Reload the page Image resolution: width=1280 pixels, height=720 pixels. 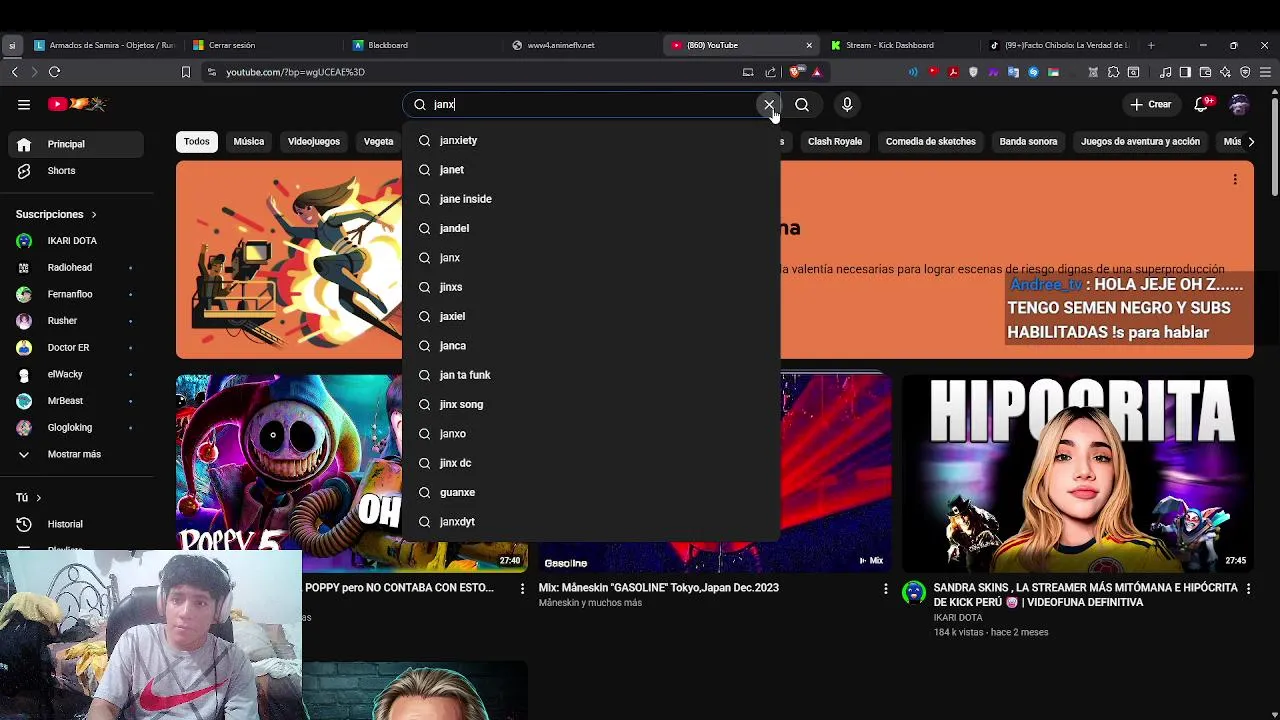[55, 72]
